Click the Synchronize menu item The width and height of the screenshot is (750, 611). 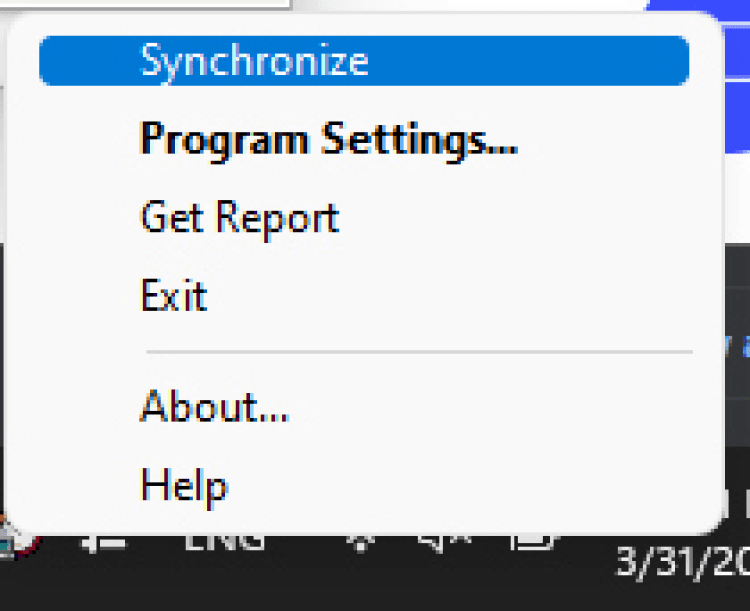coord(363,61)
